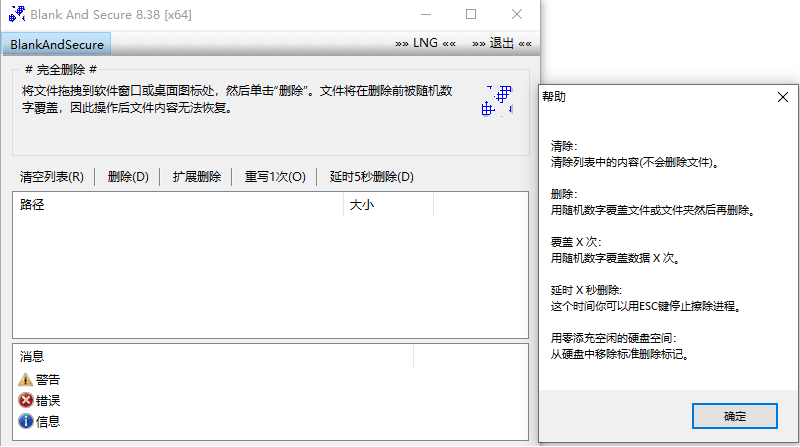Open the BlankAndSecure menu
This screenshot has height=447, width=800.
pyautogui.click(x=56, y=44)
